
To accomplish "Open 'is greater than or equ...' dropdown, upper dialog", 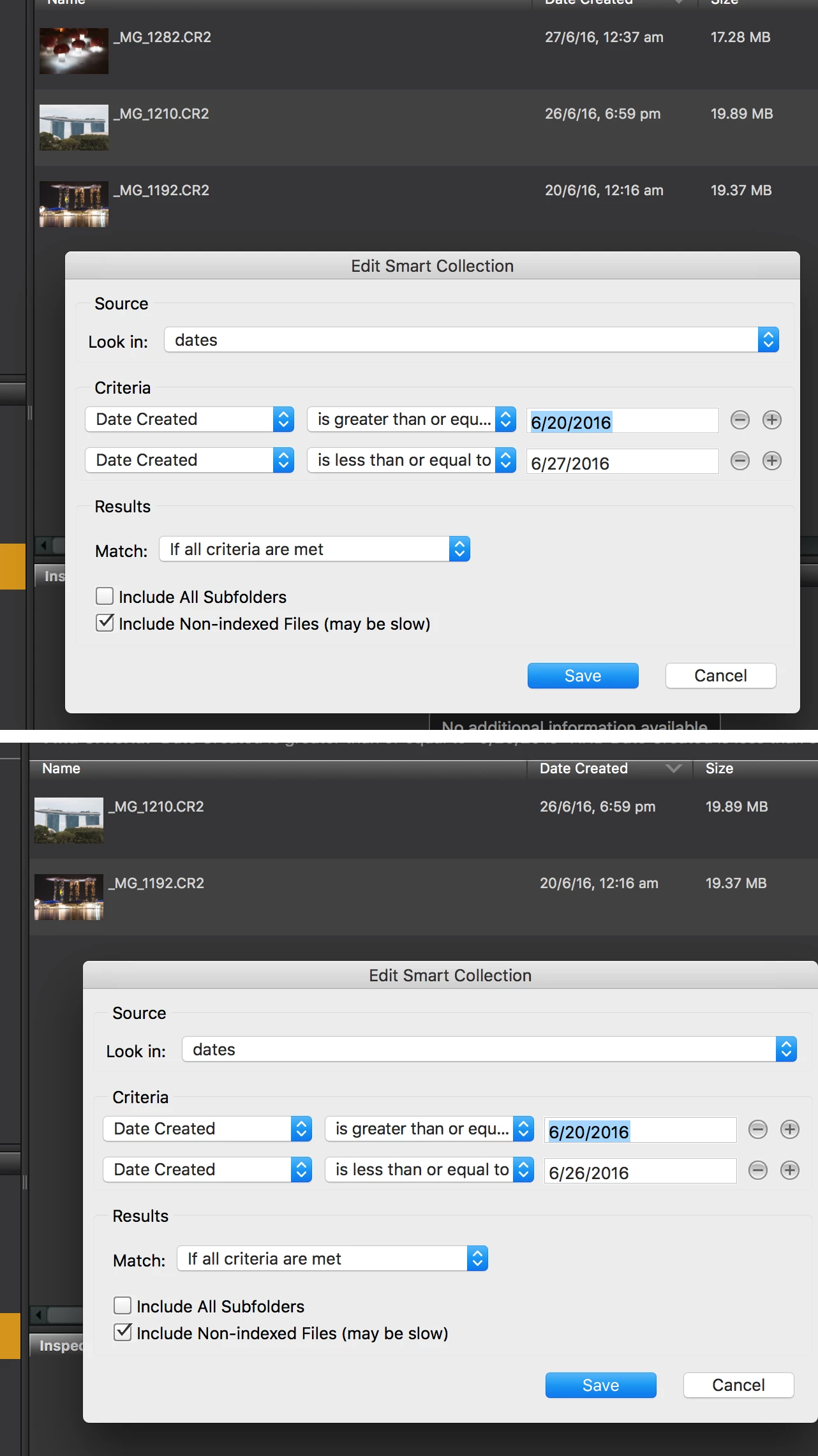I will [412, 419].
